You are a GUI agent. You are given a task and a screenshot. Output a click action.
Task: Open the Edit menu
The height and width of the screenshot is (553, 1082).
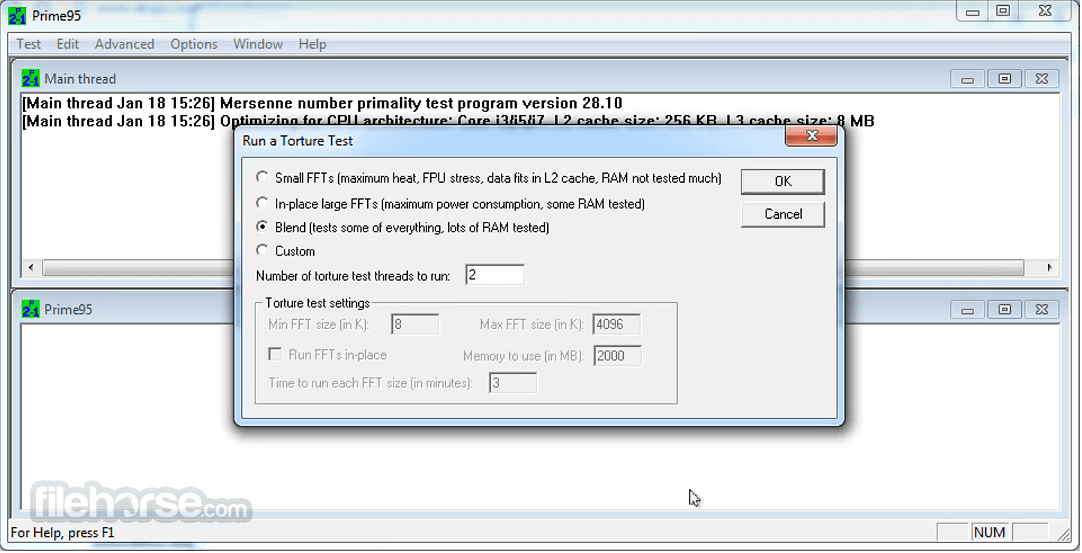click(x=68, y=44)
